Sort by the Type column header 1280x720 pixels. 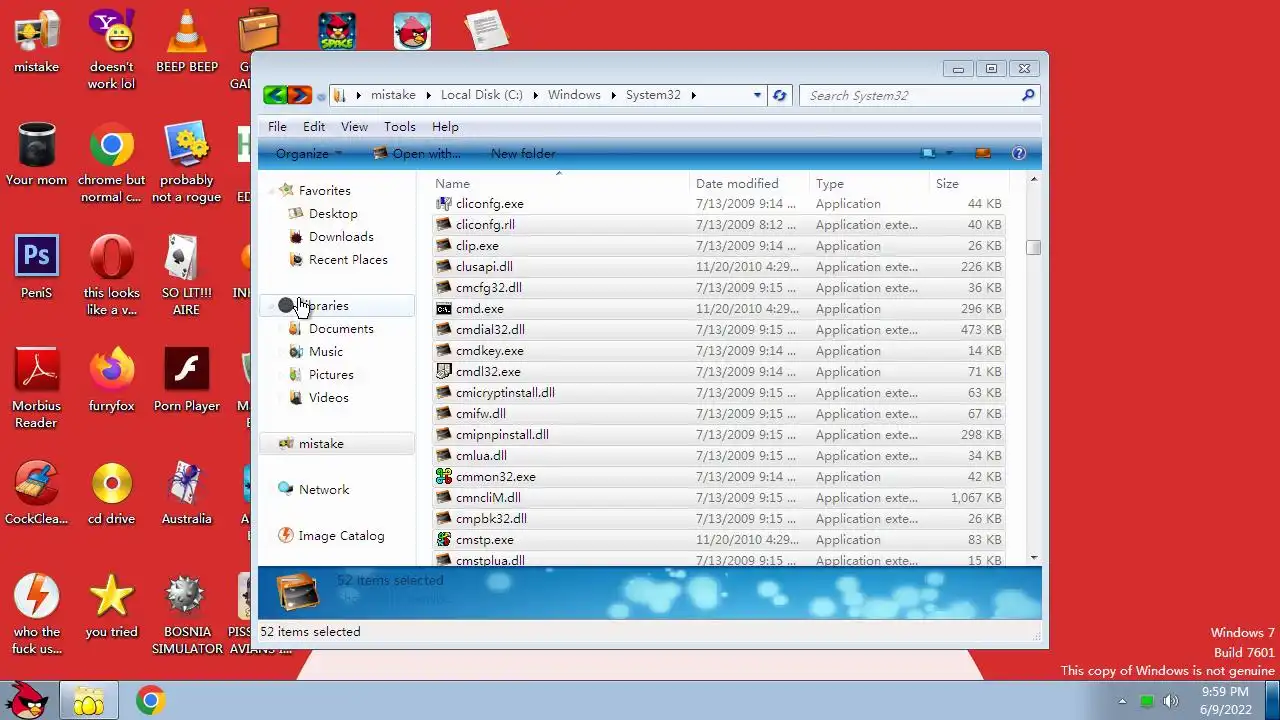click(x=869, y=183)
